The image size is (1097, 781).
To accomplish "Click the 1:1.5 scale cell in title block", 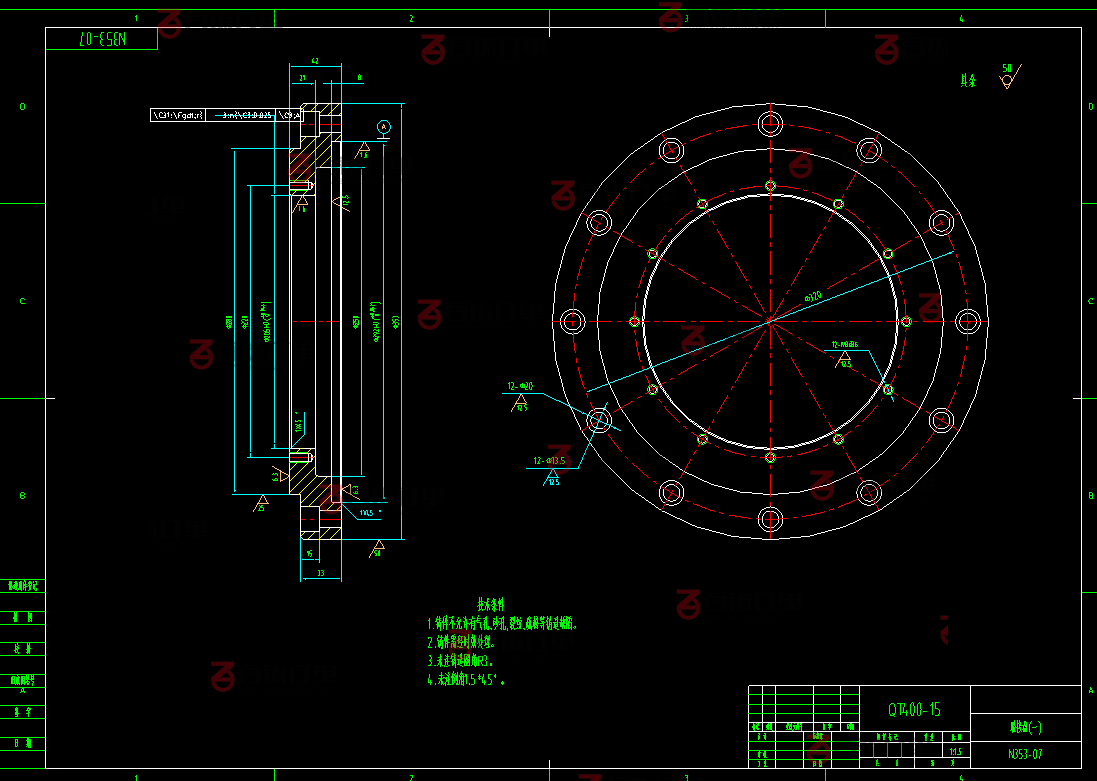I will pos(955,751).
